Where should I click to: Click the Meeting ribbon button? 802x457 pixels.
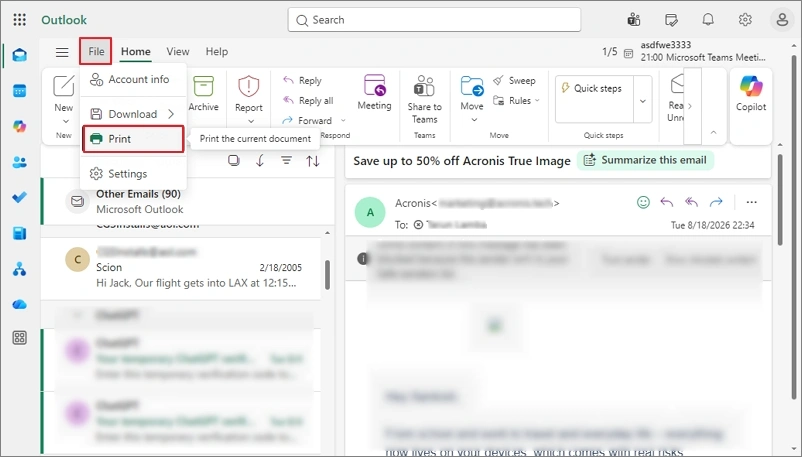pos(374,93)
